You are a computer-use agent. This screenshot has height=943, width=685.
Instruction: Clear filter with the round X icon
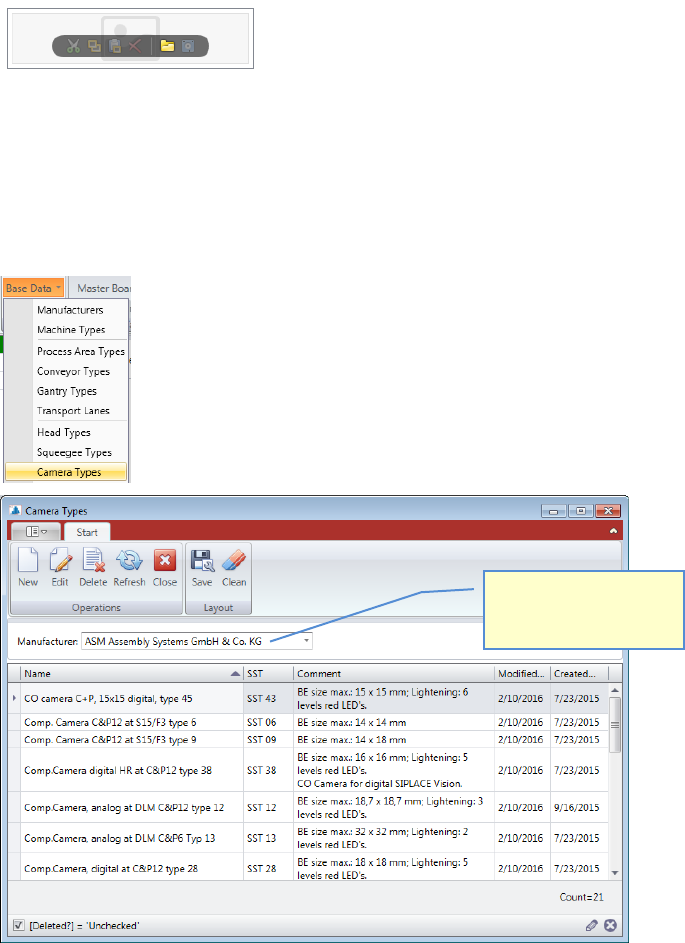pyautogui.click(x=610, y=926)
